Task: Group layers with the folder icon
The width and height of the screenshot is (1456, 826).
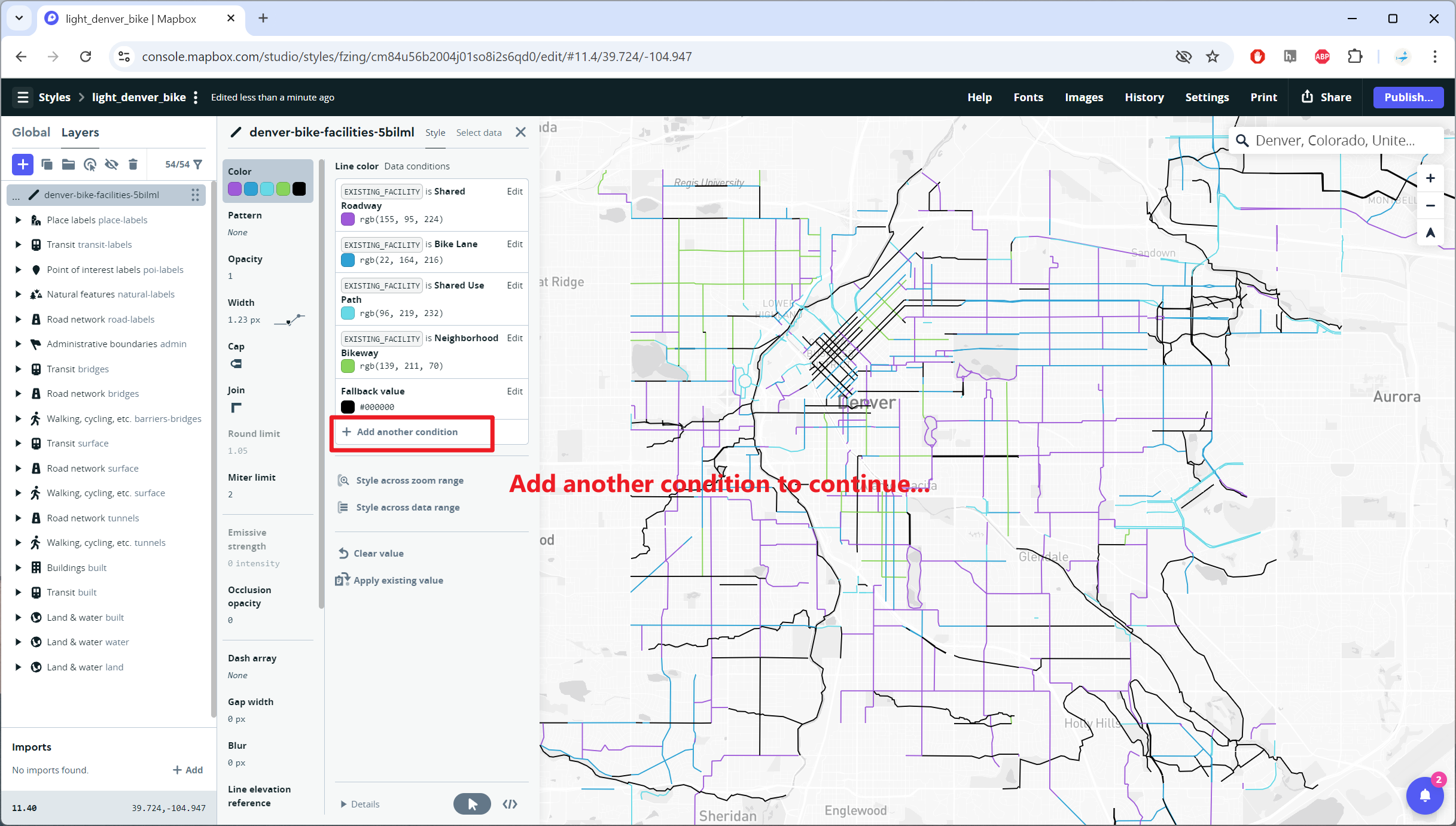Action: point(68,164)
